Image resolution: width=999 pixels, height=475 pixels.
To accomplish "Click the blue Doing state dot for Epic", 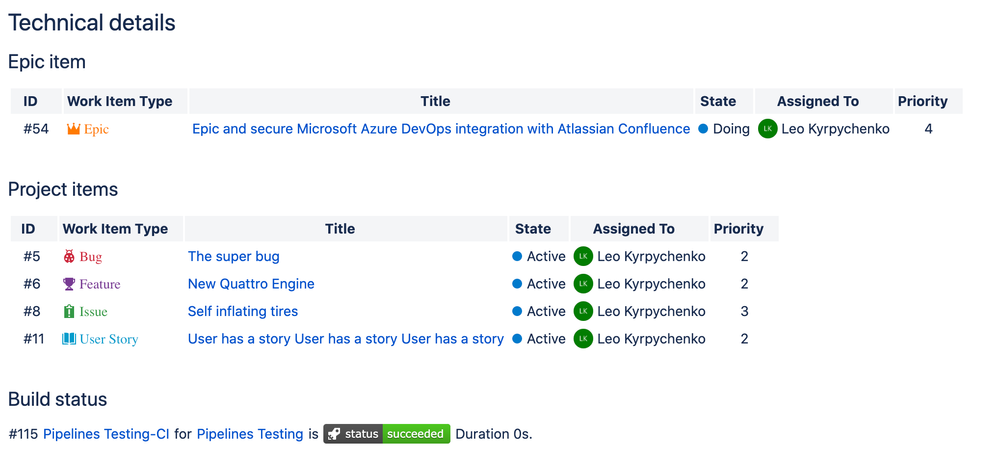I will tap(704, 129).
